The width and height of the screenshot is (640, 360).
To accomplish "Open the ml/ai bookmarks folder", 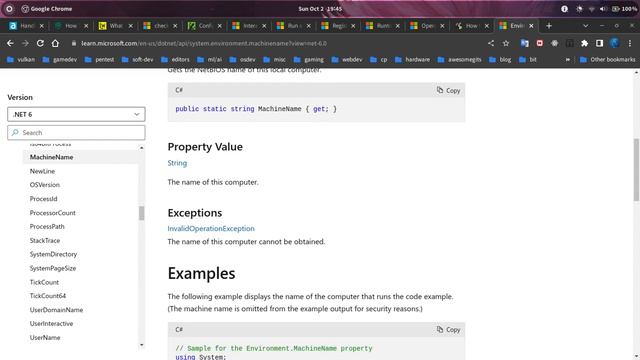I will [209, 60].
